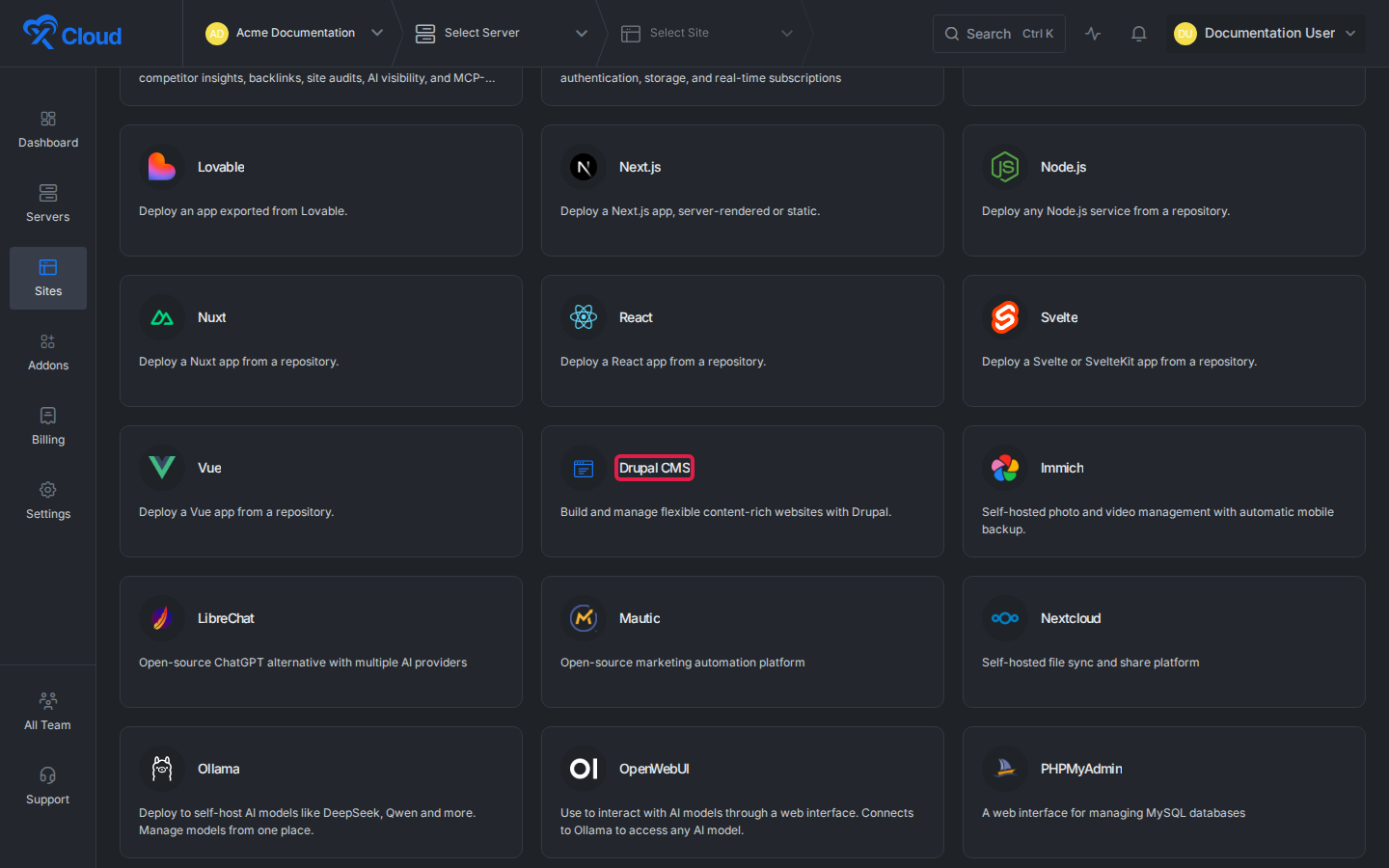Click the Cloud logo in header

[x=72, y=33]
